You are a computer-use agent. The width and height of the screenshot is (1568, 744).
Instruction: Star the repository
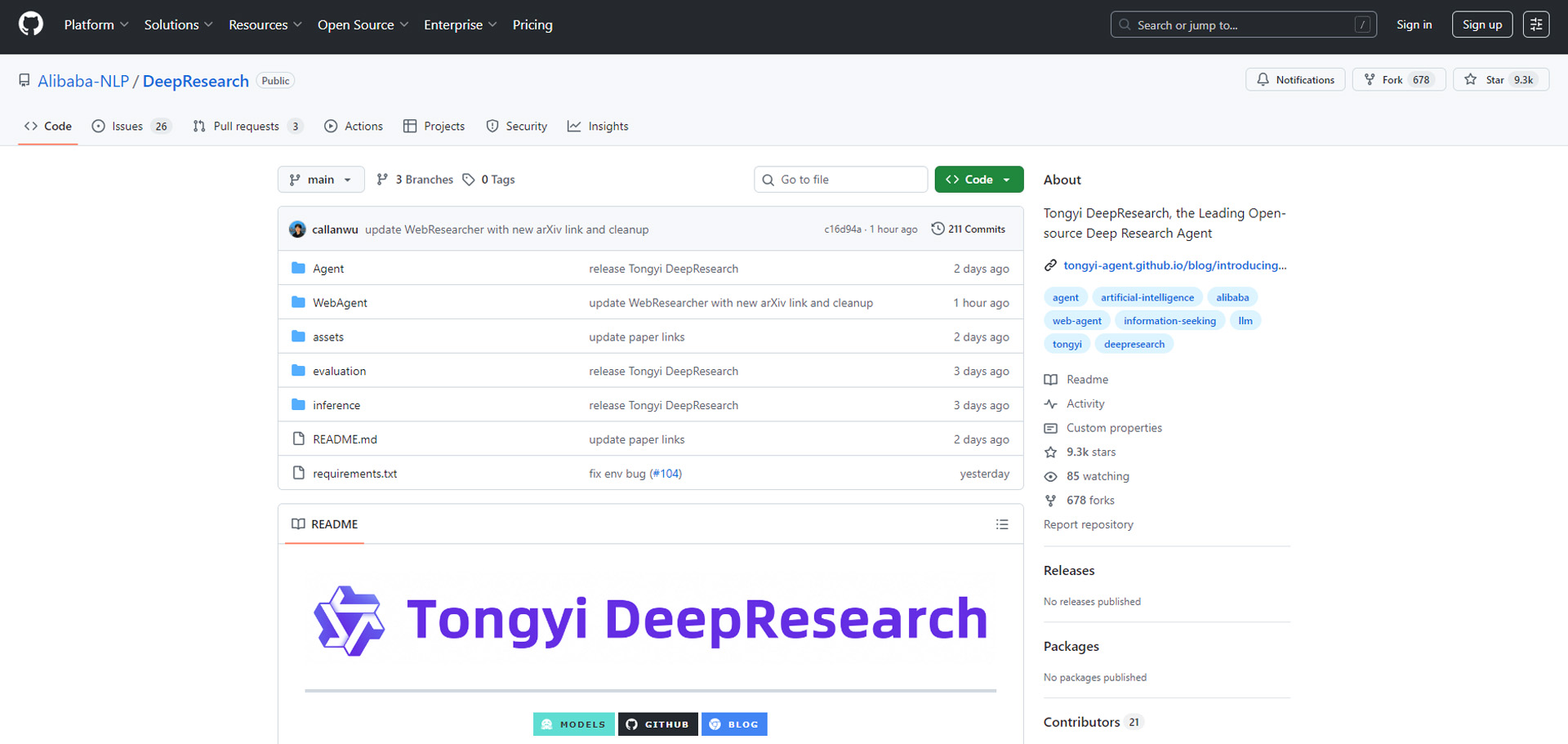(1501, 79)
